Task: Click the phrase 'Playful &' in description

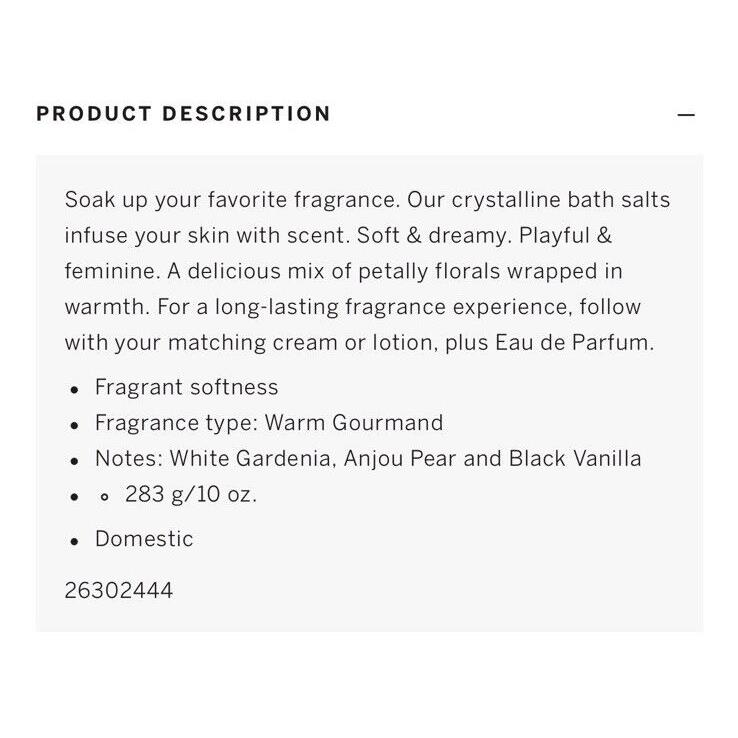Action: tap(565, 236)
